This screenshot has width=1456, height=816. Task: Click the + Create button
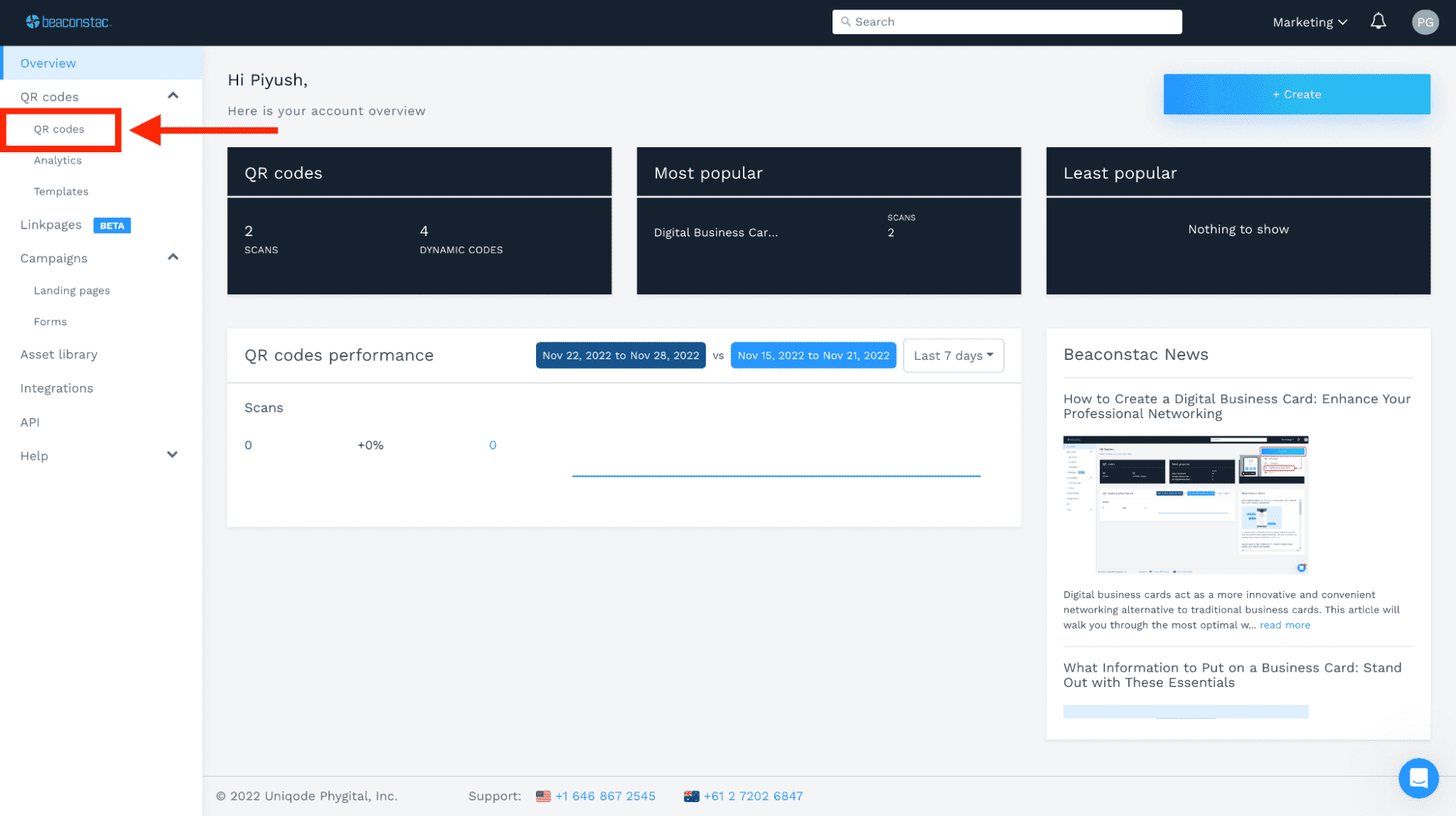(1296, 94)
